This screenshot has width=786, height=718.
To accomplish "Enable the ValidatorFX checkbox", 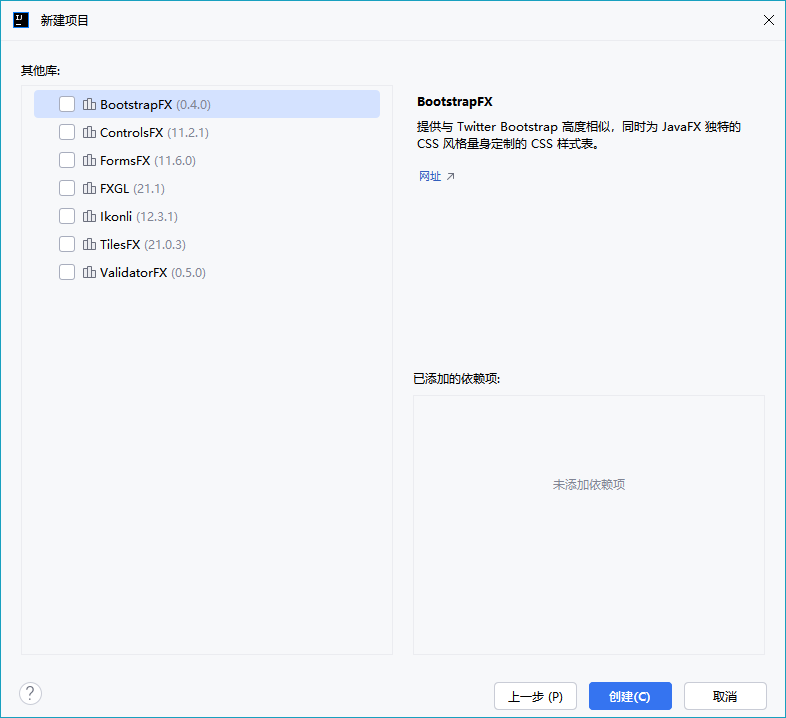I will (67, 272).
